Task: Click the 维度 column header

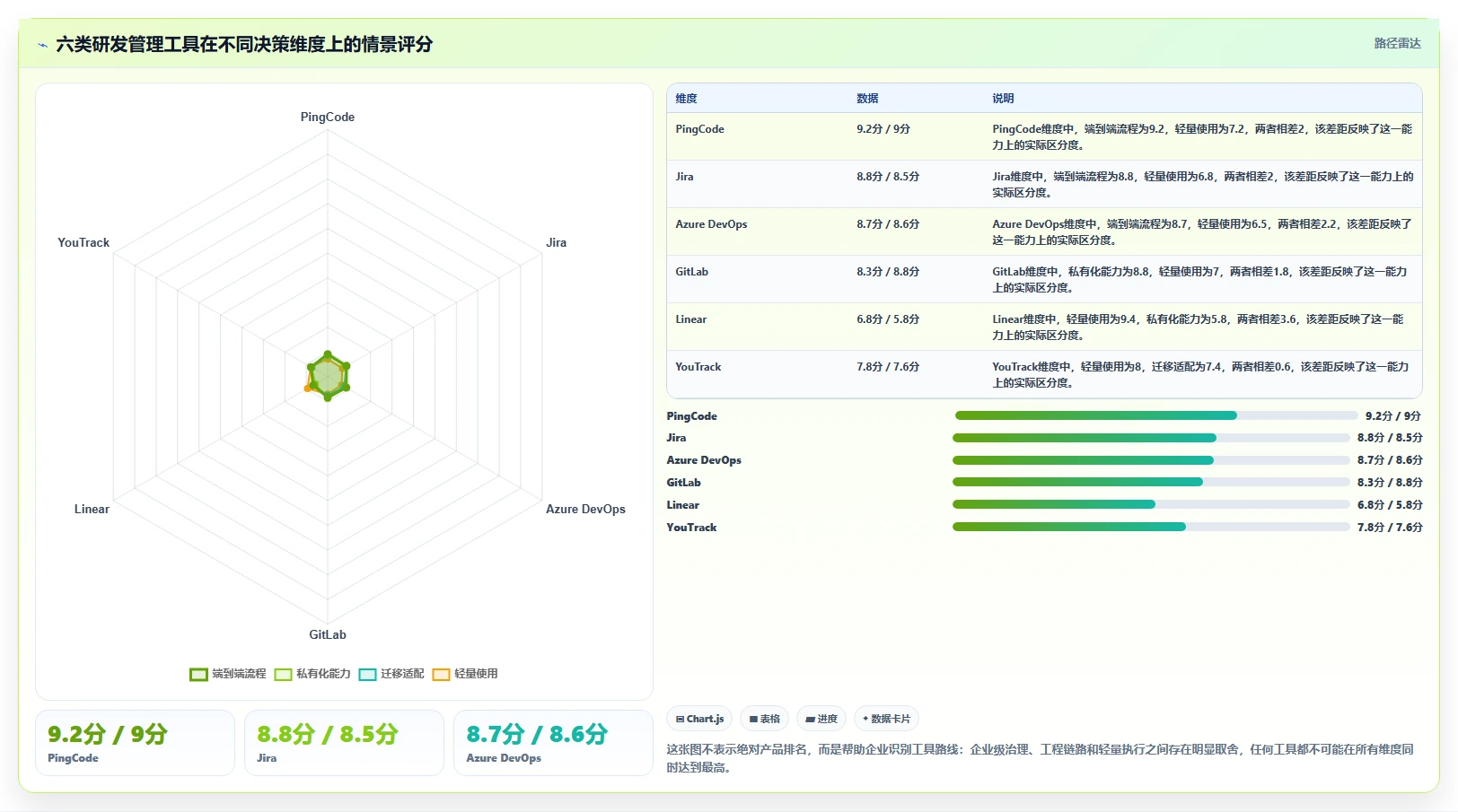Action: pyautogui.click(x=686, y=99)
